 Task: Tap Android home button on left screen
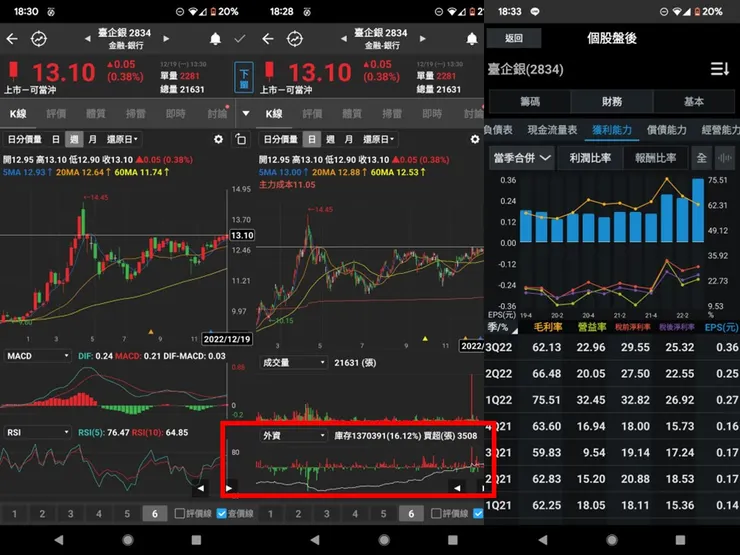tap(128, 539)
